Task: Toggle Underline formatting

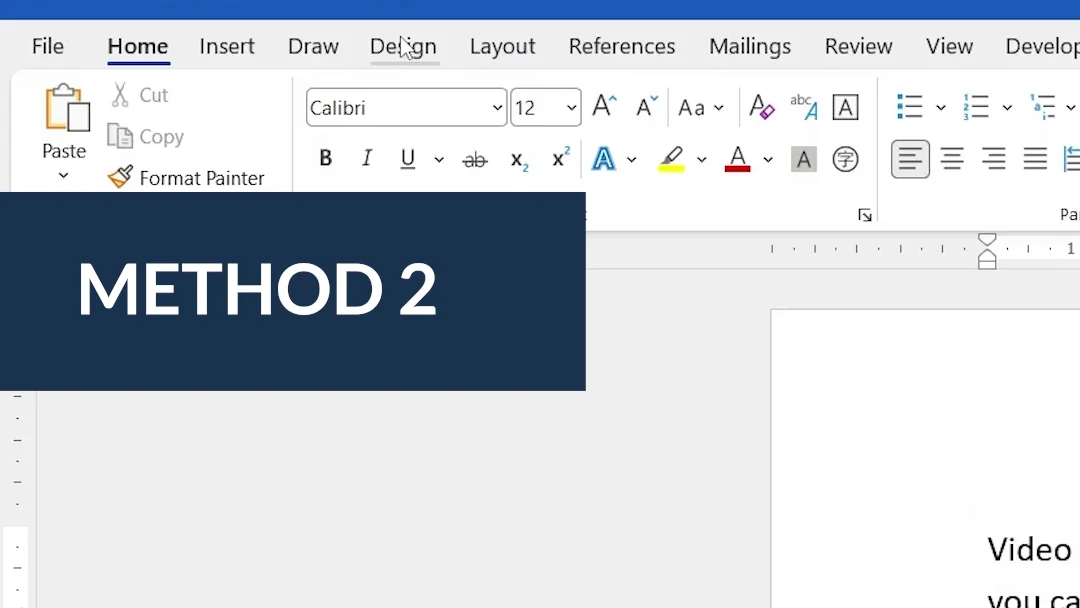Action: point(408,159)
